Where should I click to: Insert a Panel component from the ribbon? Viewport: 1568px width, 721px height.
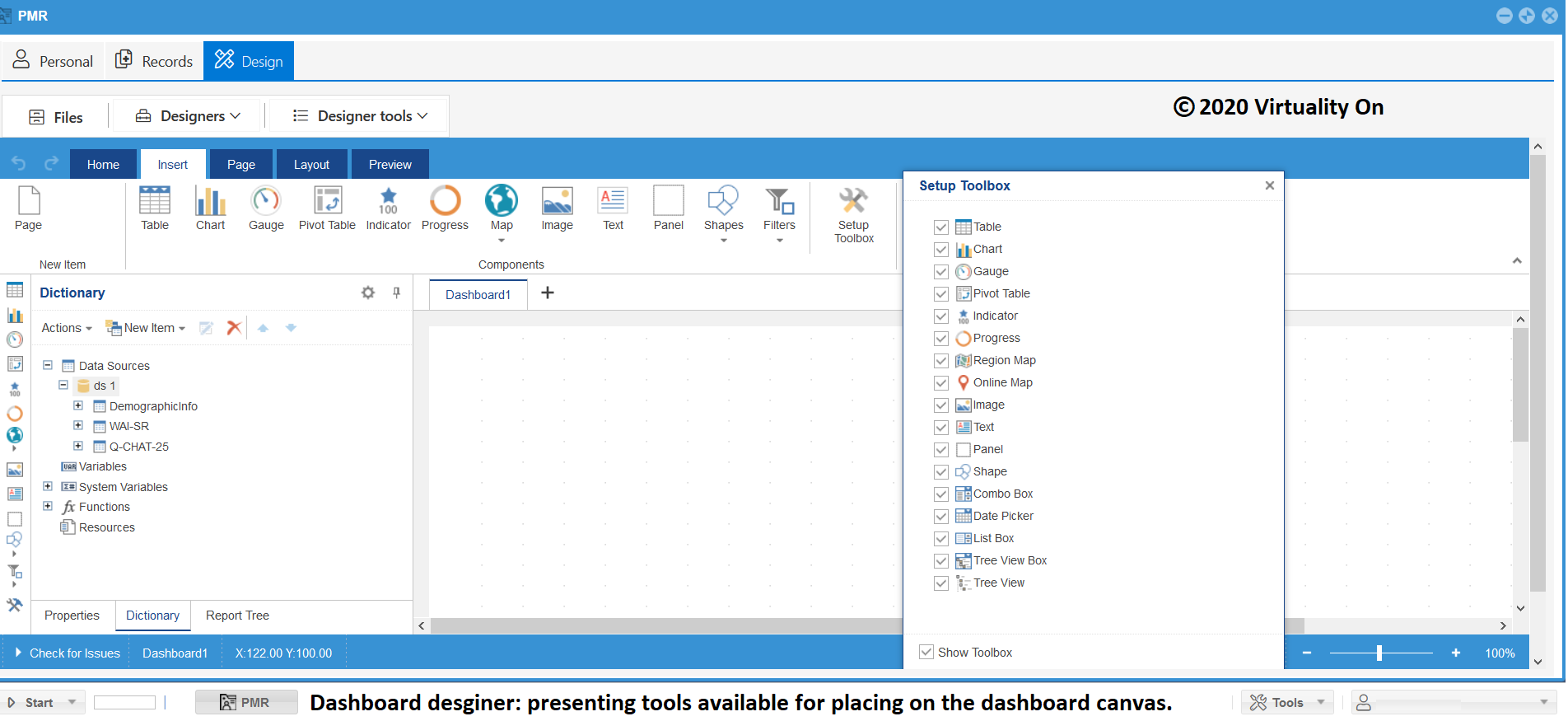668,208
